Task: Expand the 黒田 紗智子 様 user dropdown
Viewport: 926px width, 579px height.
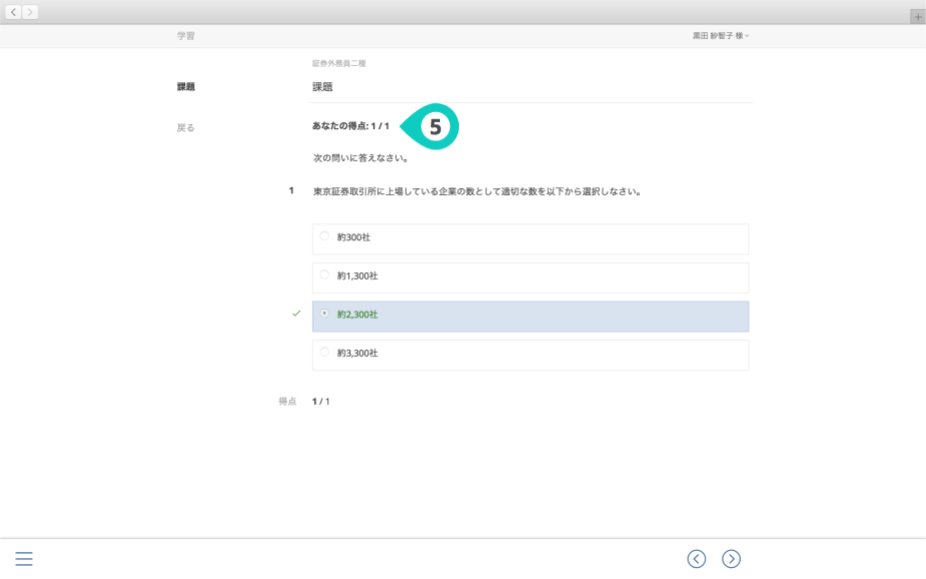Action: (720, 36)
